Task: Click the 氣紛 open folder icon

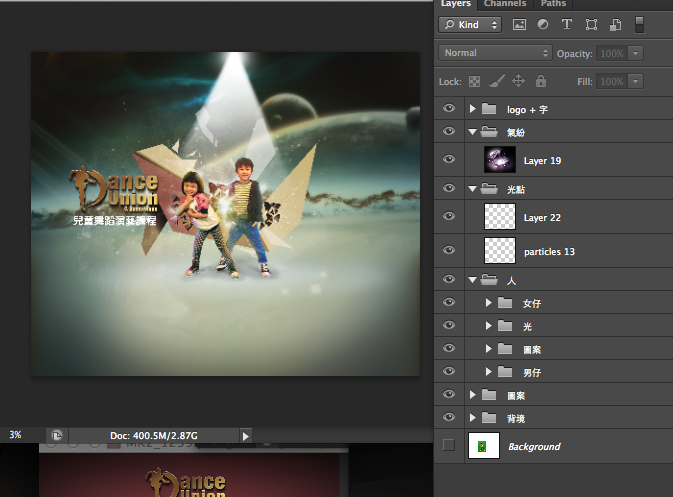Action: click(489, 131)
